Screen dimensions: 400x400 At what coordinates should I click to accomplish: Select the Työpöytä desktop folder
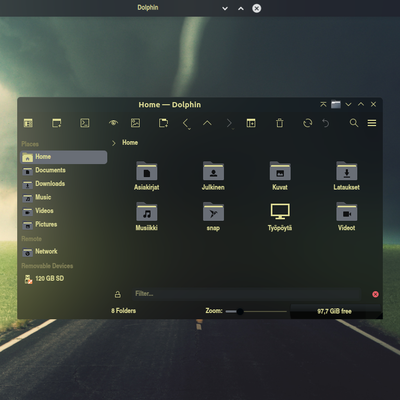[x=280, y=216]
